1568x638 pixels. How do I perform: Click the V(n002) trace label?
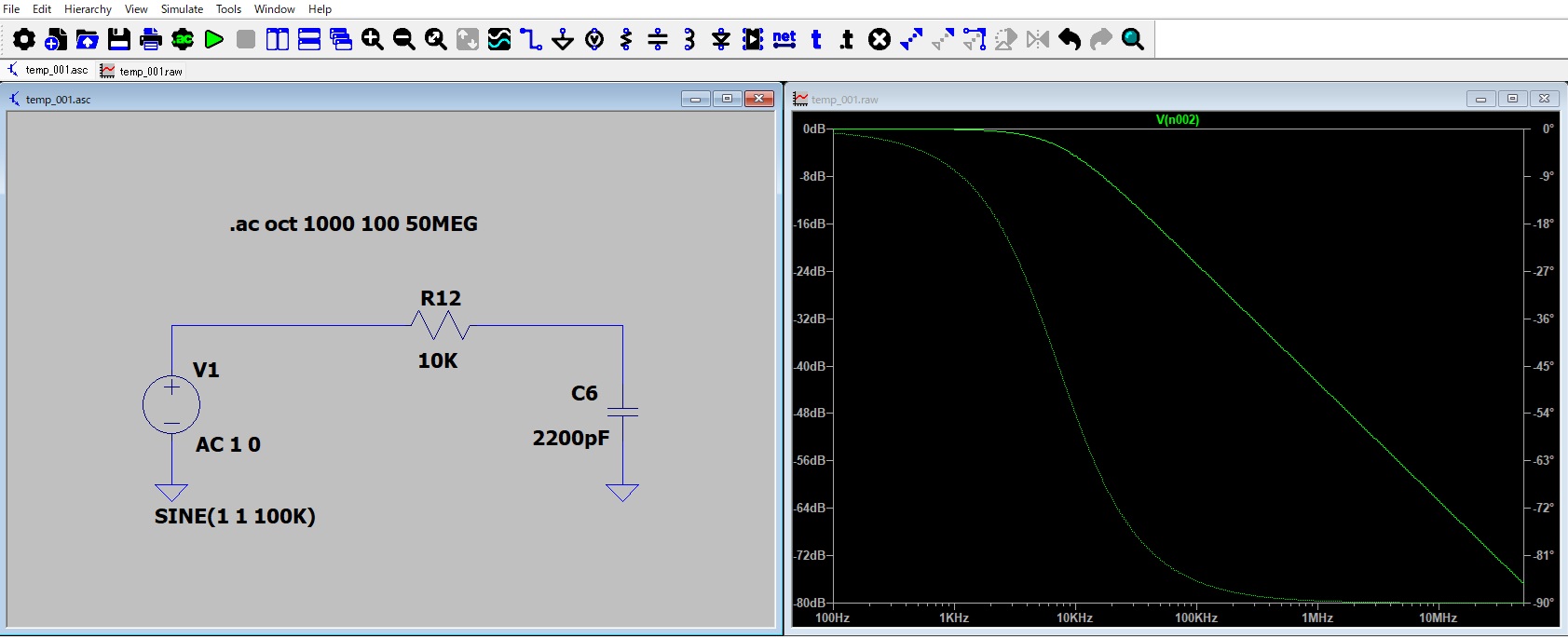(x=1178, y=120)
